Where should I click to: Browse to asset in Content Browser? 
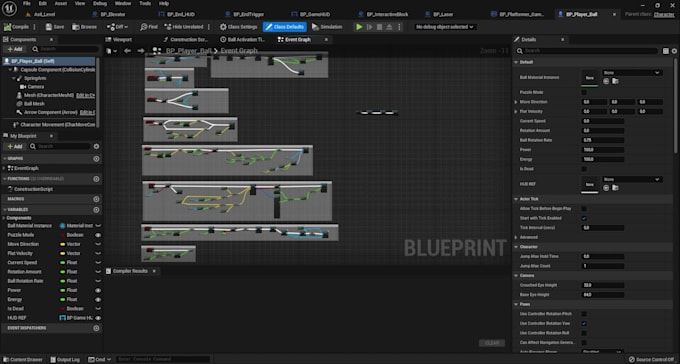click(x=85, y=27)
